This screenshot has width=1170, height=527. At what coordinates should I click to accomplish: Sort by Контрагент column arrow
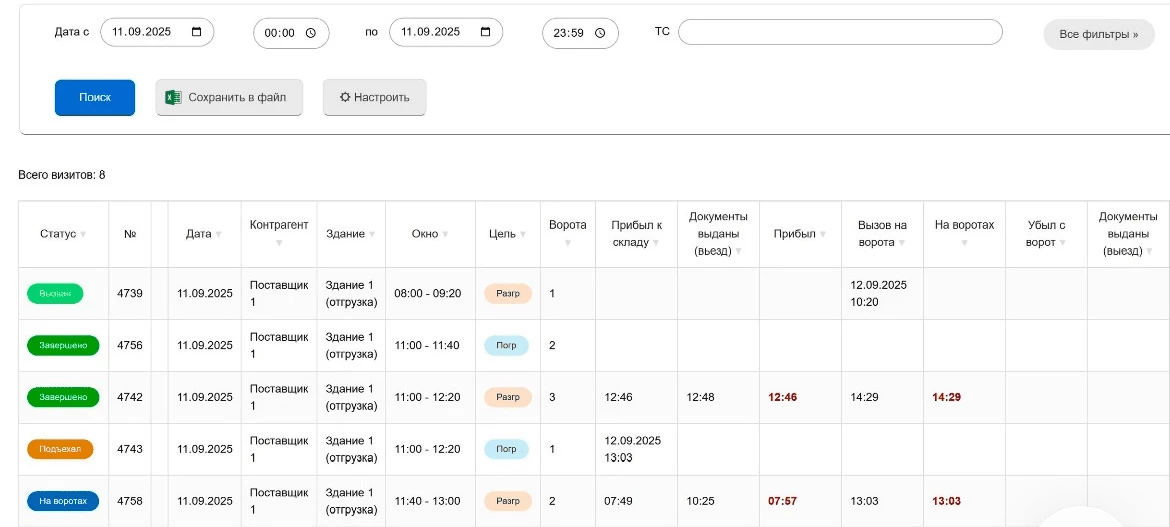pyautogui.click(x=279, y=243)
